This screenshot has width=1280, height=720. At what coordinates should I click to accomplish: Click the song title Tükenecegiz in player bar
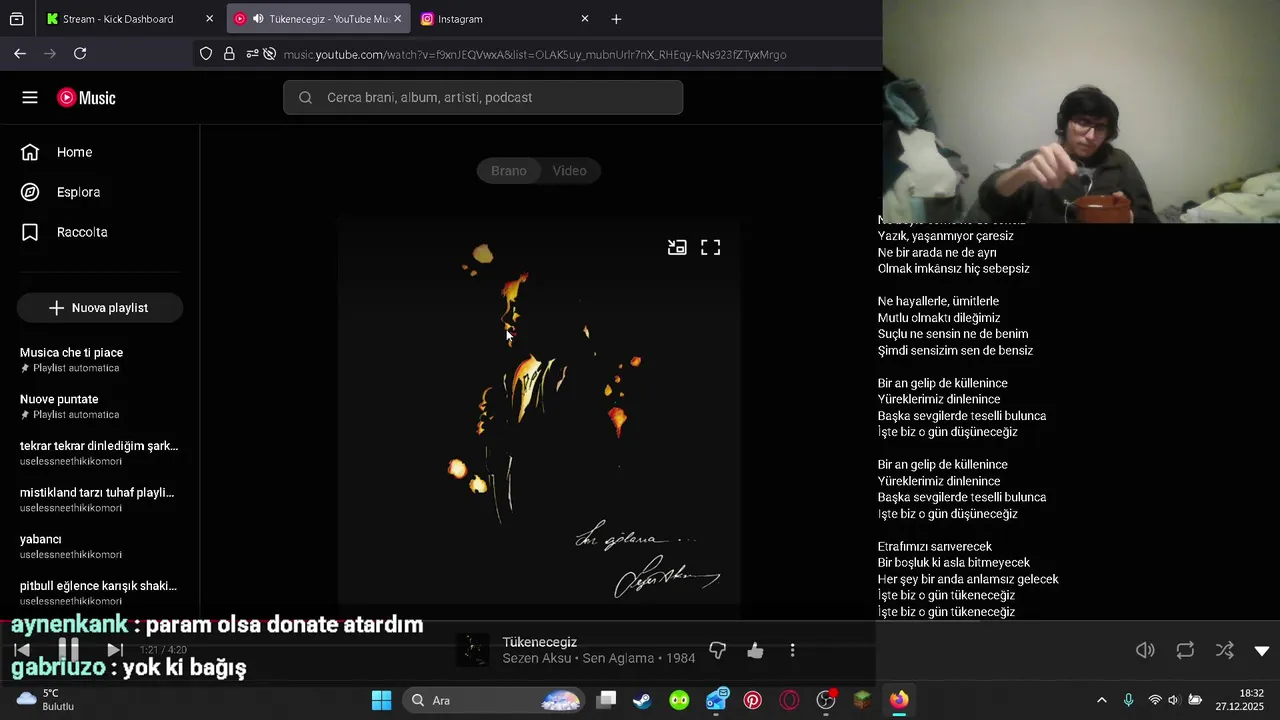pos(539,642)
